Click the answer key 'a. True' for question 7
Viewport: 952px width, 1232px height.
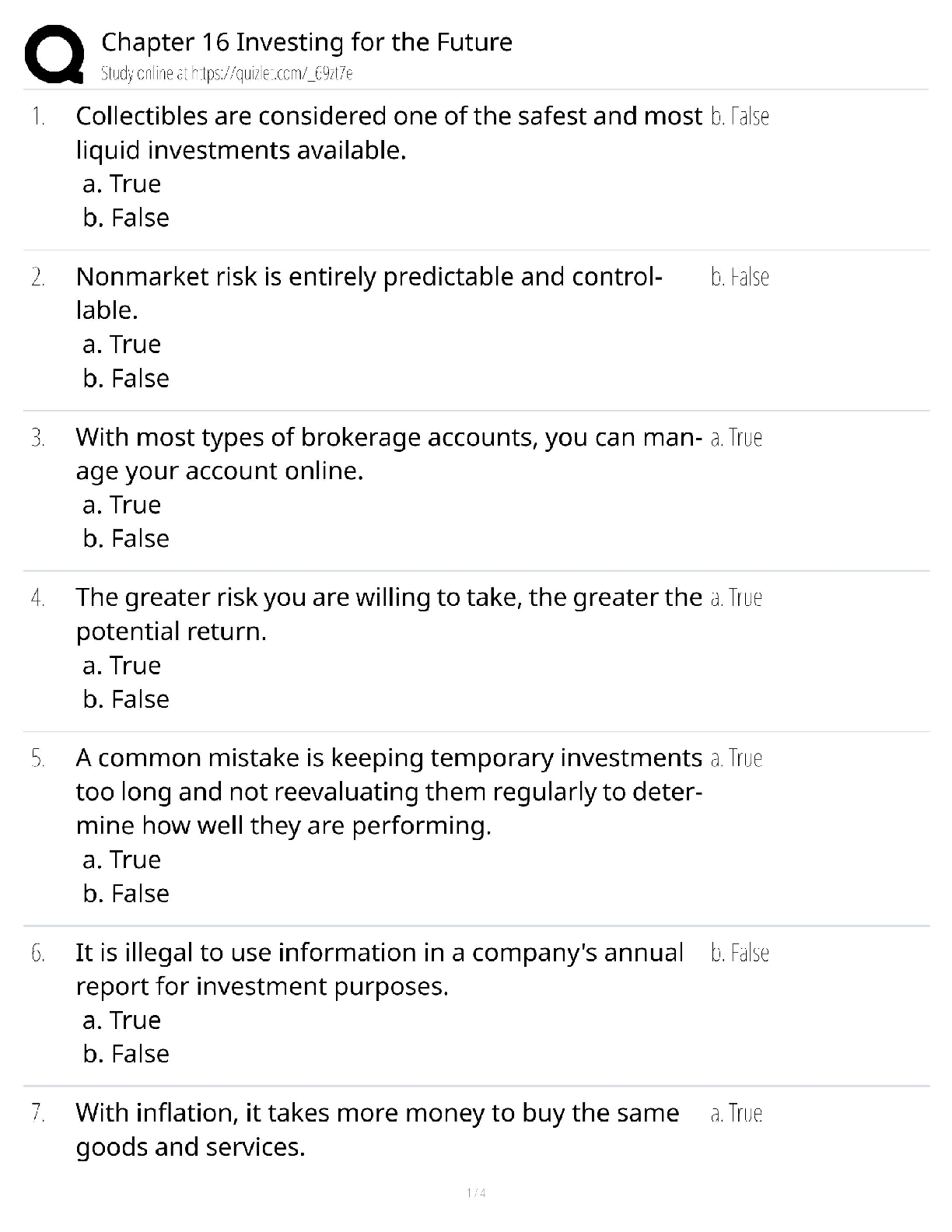736,1114
